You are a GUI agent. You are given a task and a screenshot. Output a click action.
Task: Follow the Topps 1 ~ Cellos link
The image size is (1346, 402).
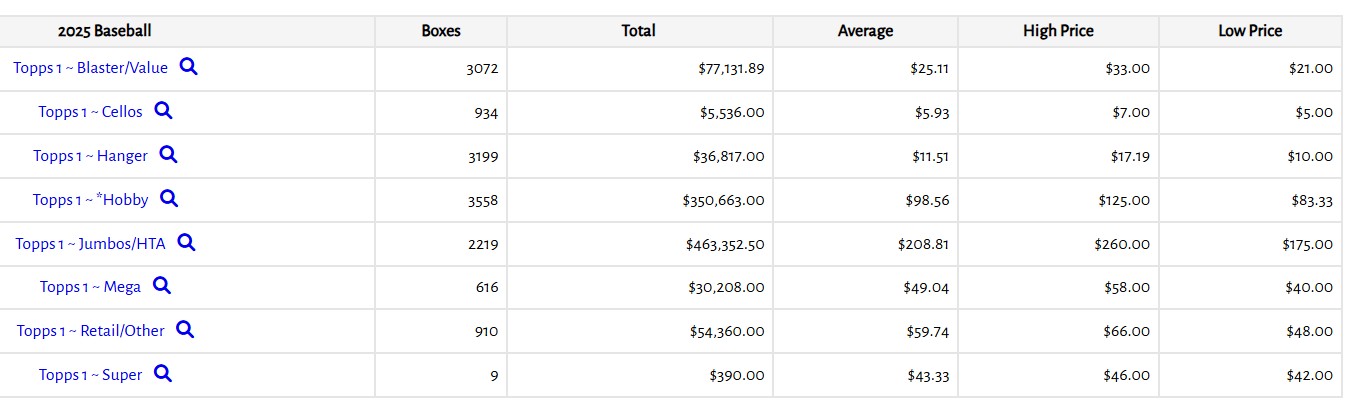point(90,112)
